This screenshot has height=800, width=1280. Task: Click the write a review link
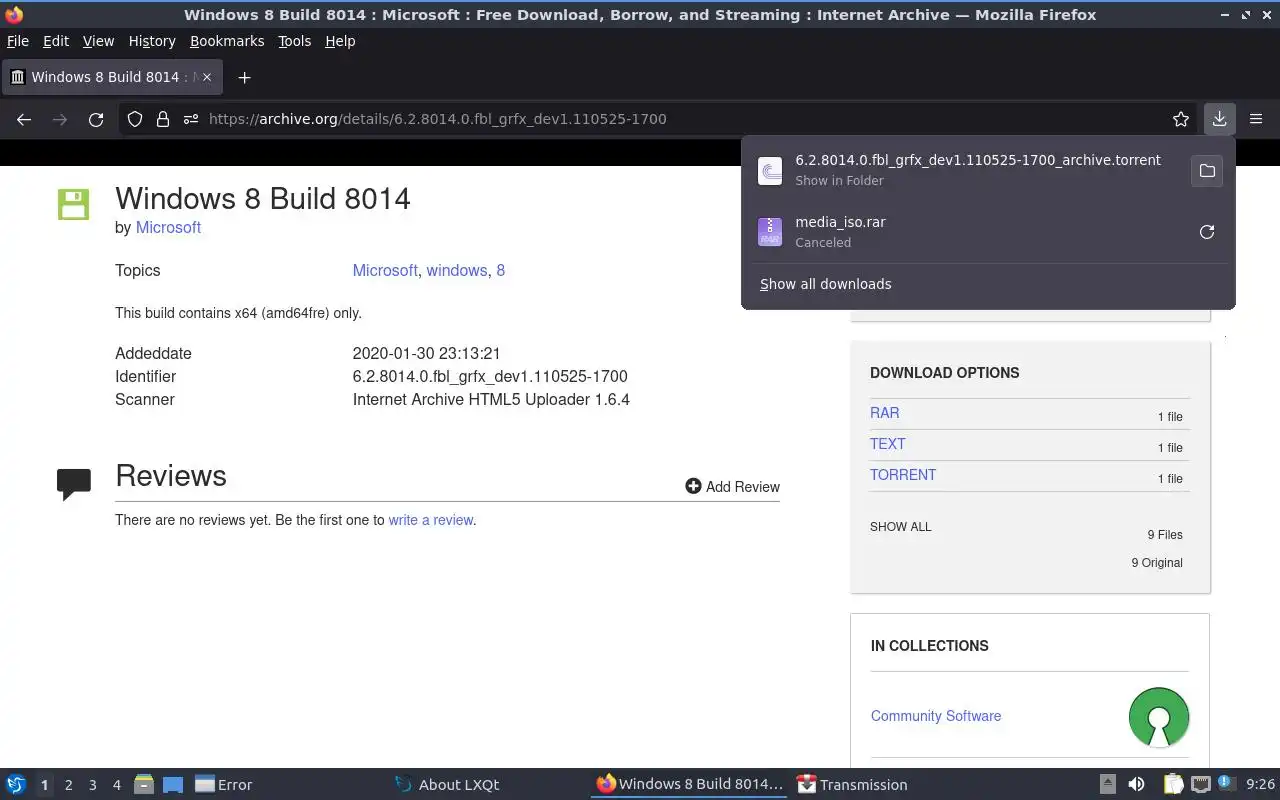430,520
